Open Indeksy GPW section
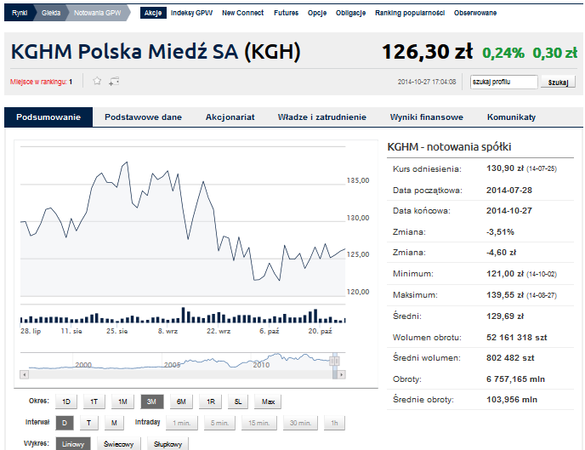The width and height of the screenshot is (585, 450). pos(191,13)
